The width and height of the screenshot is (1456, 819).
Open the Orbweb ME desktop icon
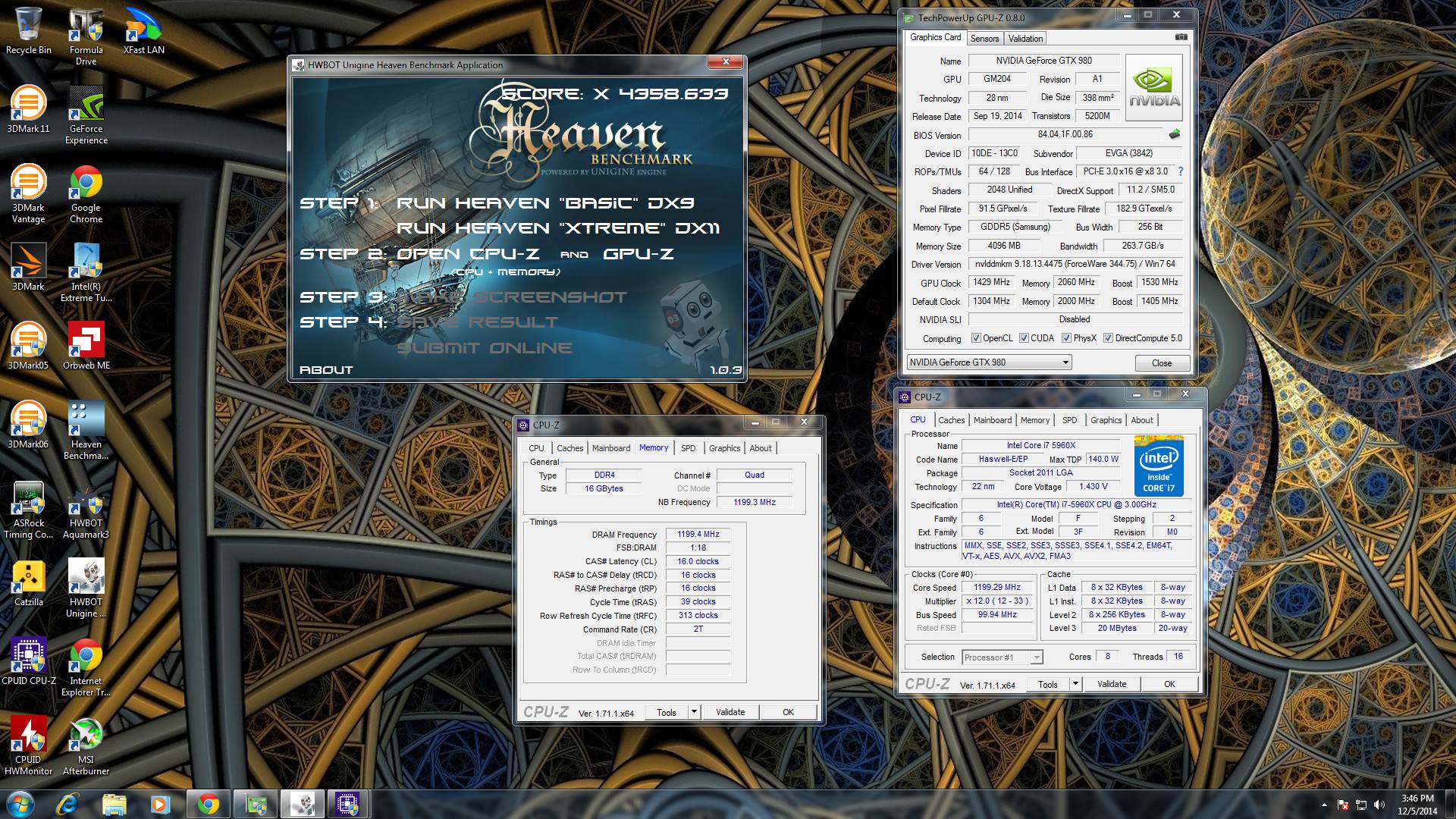coord(86,346)
